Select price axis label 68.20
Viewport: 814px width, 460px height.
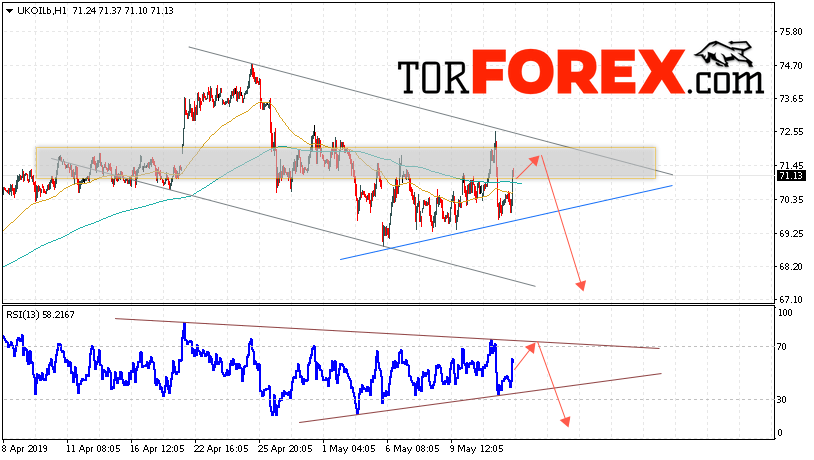point(791,266)
